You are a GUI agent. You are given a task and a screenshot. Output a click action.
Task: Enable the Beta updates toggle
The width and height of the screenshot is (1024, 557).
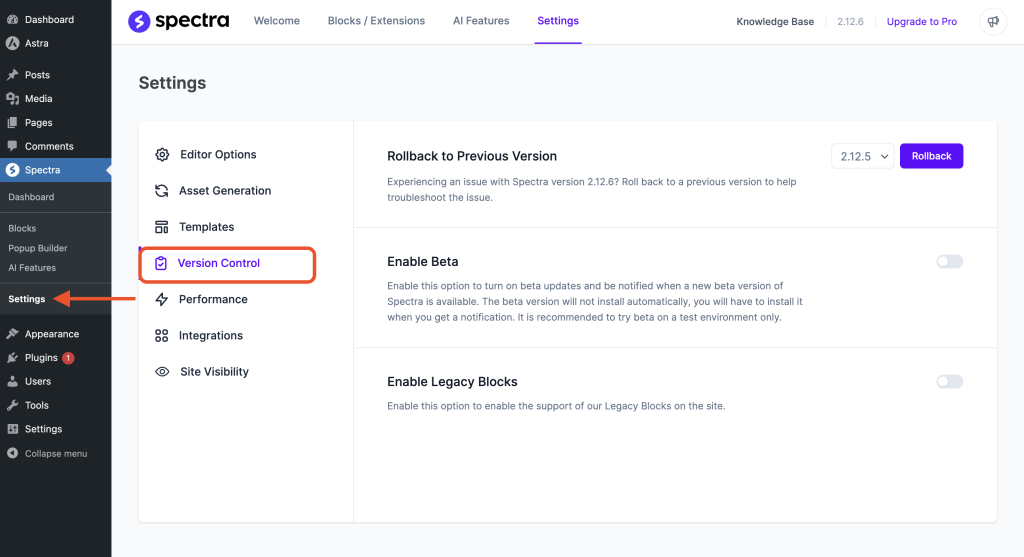coord(950,261)
